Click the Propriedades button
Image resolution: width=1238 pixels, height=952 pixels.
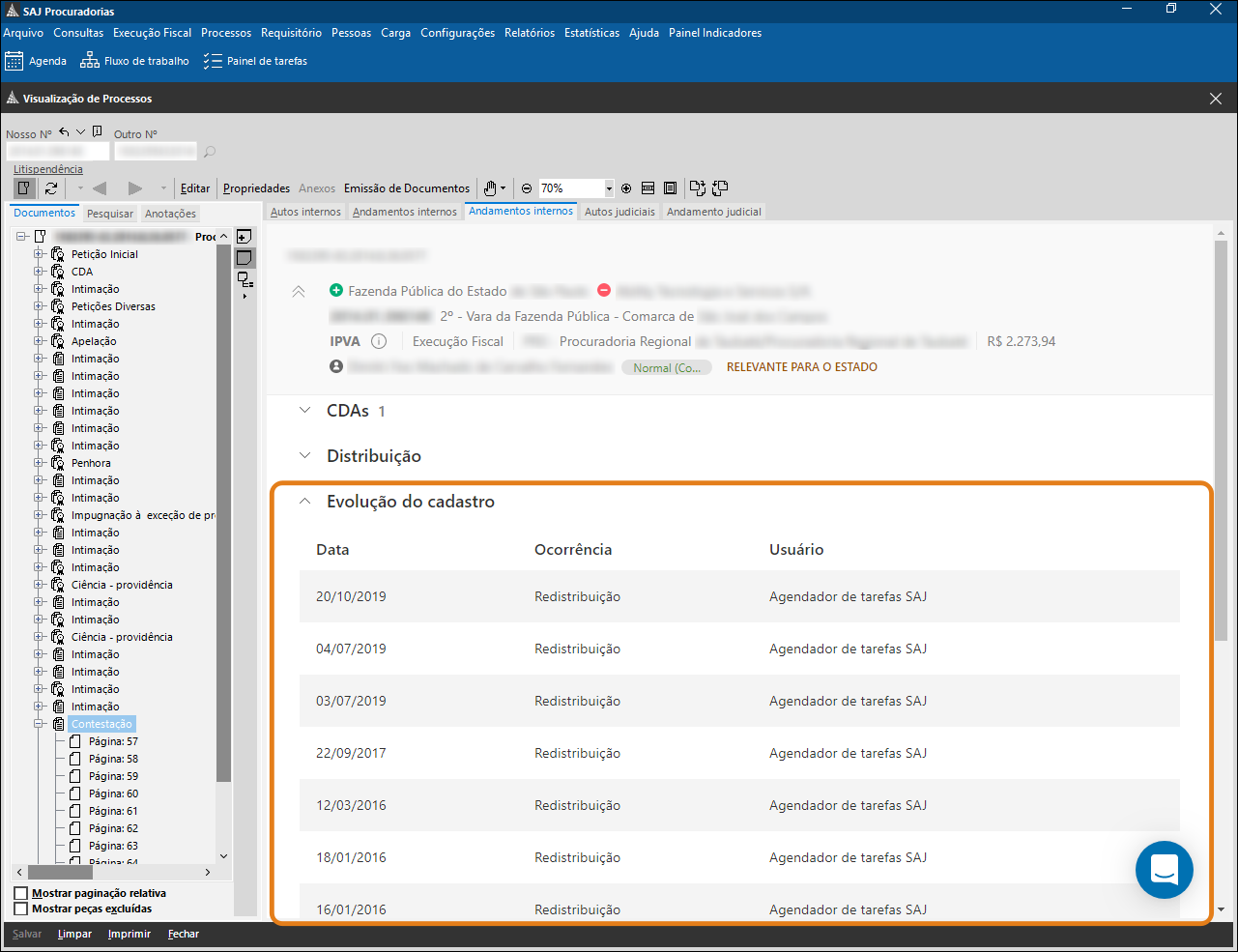coord(256,188)
